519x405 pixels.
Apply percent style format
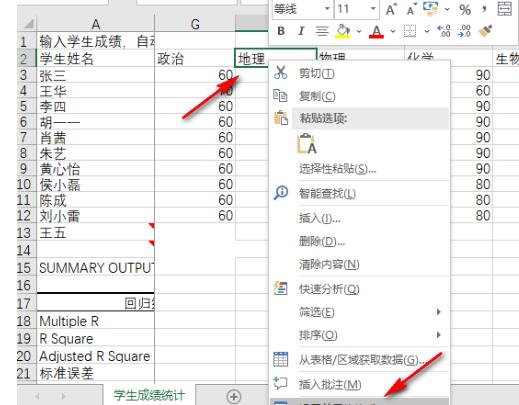pos(465,9)
